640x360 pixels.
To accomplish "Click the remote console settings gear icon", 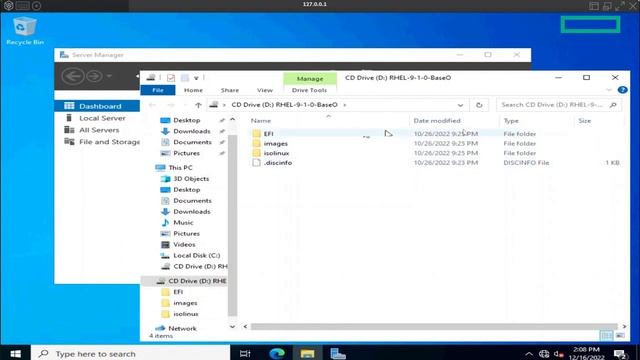I will point(8,6).
